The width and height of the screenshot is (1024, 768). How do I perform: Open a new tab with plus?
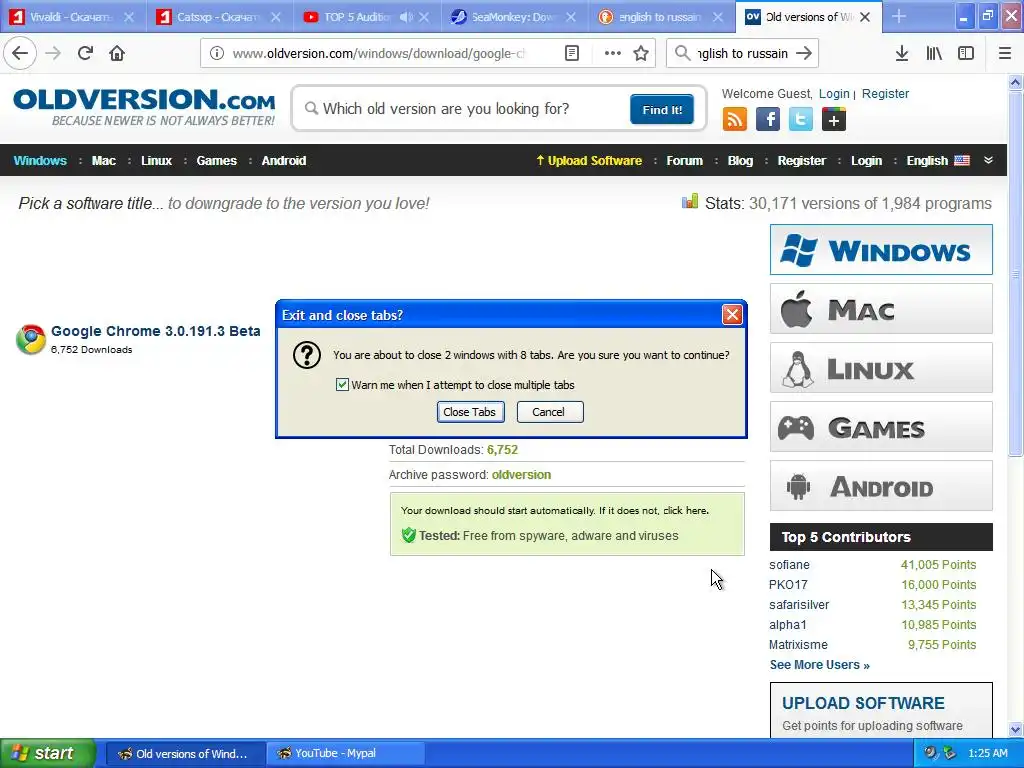[x=899, y=16]
